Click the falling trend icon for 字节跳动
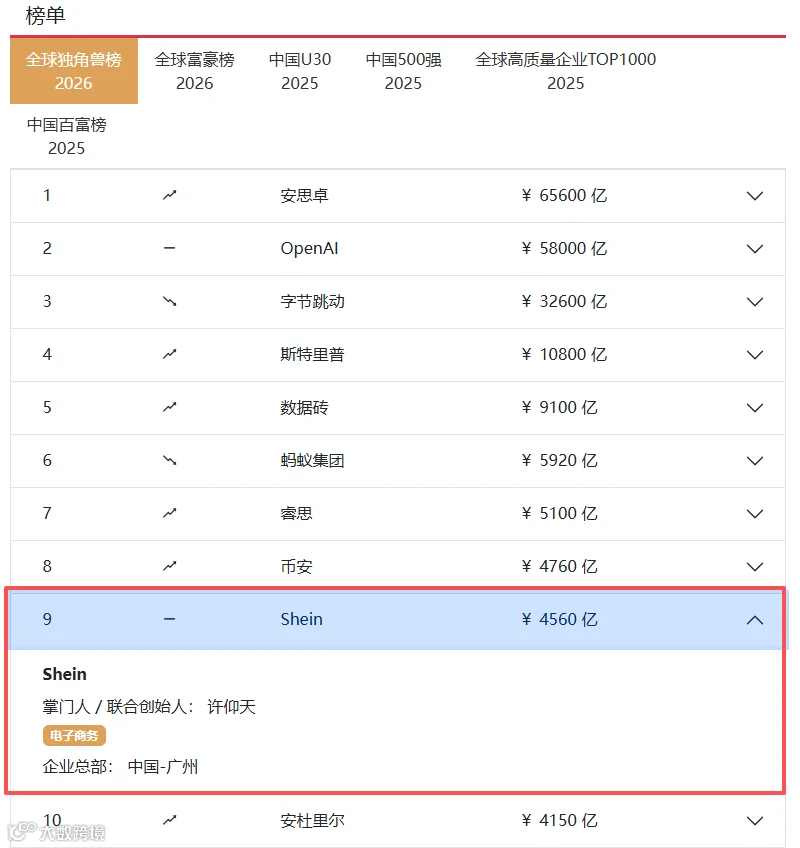 tap(170, 301)
